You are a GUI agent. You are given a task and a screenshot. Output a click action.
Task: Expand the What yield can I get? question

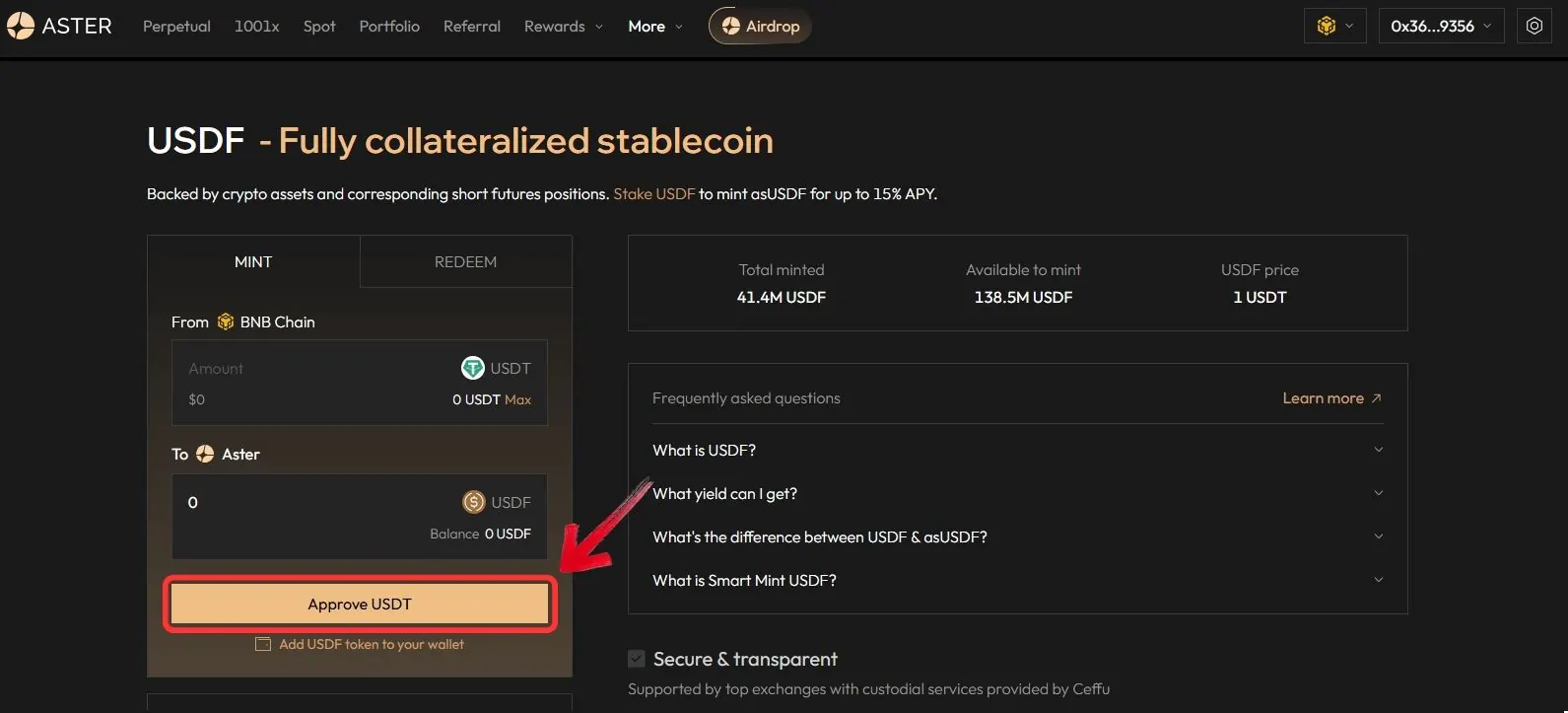tap(1017, 493)
